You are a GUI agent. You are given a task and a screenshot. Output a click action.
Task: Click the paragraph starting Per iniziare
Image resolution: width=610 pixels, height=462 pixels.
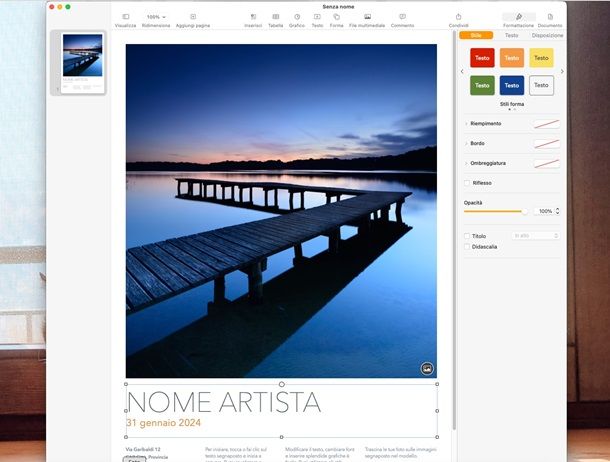coord(236,453)
